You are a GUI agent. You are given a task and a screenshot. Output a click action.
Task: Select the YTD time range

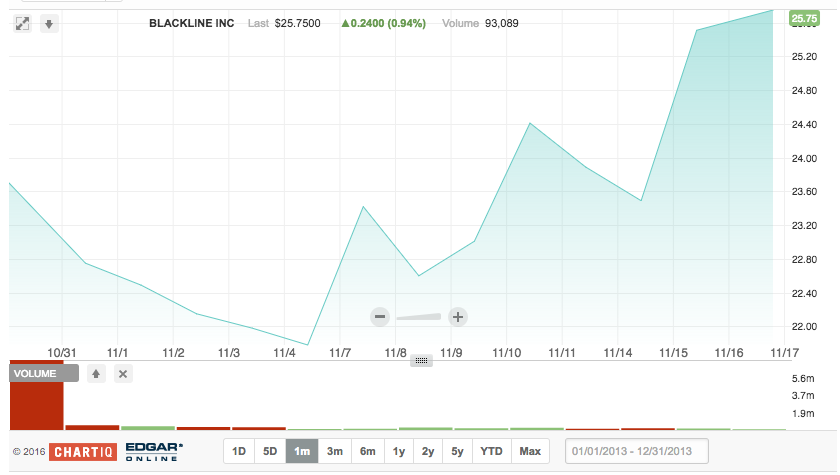point(491,451)
